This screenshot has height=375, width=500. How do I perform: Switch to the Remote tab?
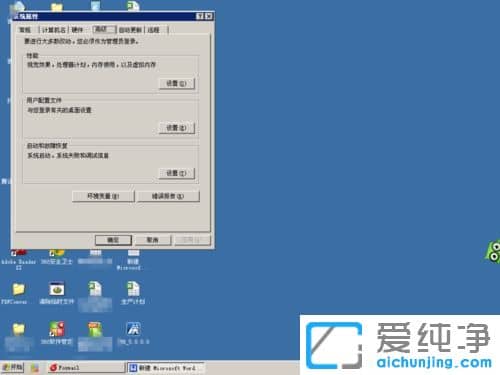coord(154,30)
